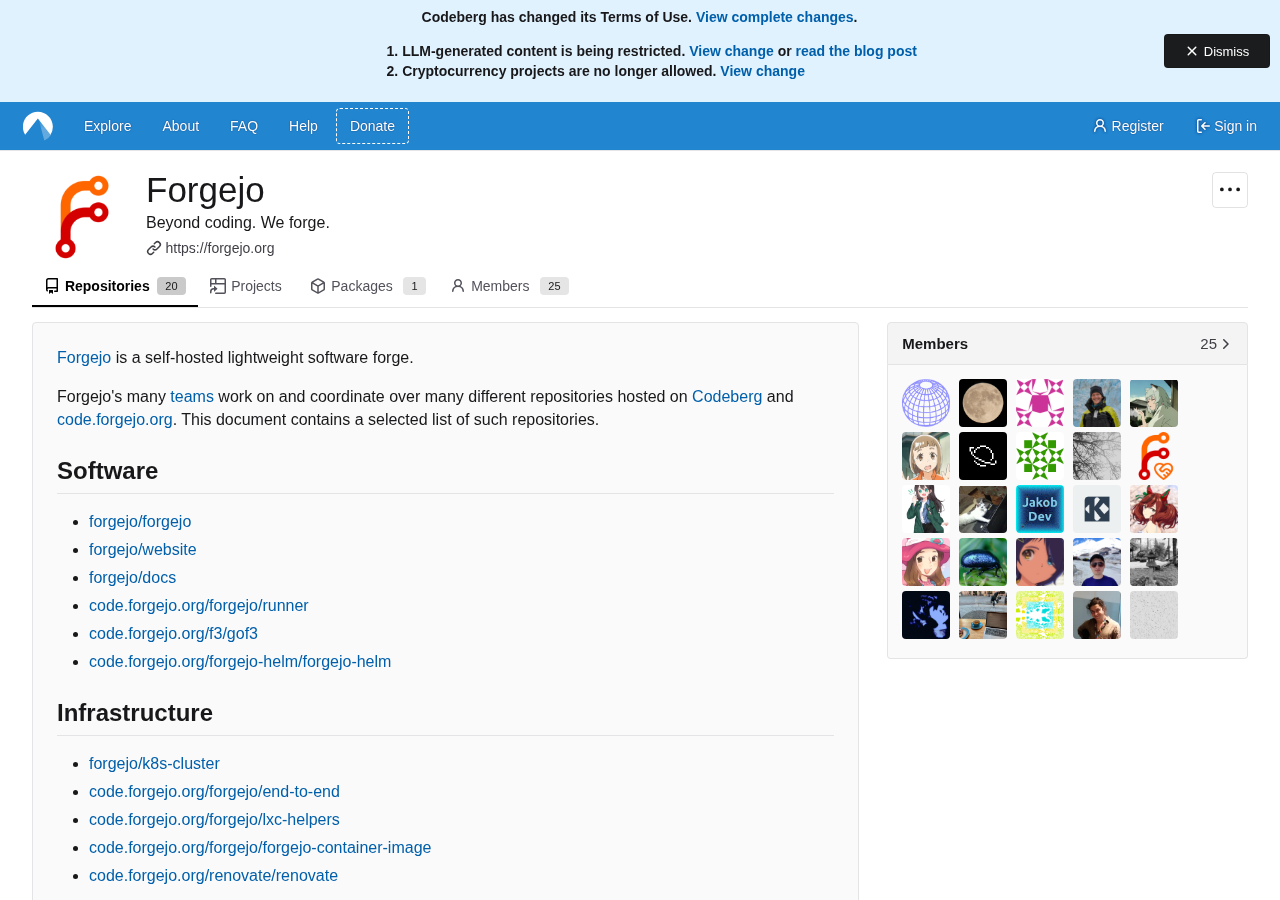Viewport: 1280px width, 900px height.
Task: Open FAQ in the top navigation
Action: [x=244, y=126]
